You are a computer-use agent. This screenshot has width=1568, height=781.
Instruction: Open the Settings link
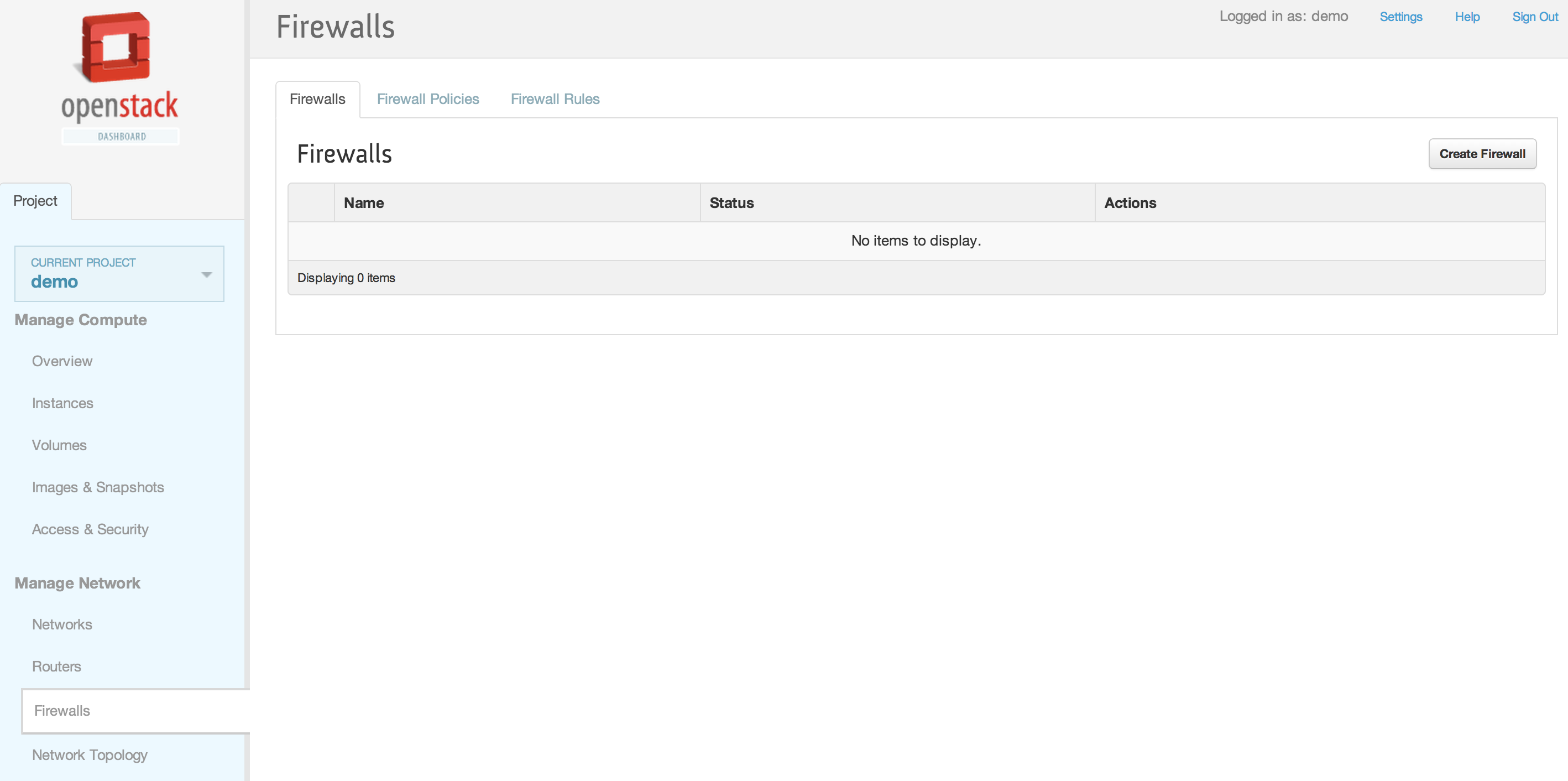pos(1400,17)
